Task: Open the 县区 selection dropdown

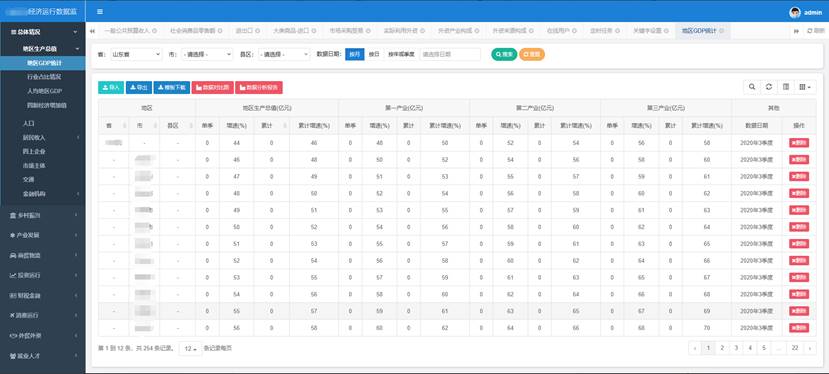Action: [x=284, y=54]
